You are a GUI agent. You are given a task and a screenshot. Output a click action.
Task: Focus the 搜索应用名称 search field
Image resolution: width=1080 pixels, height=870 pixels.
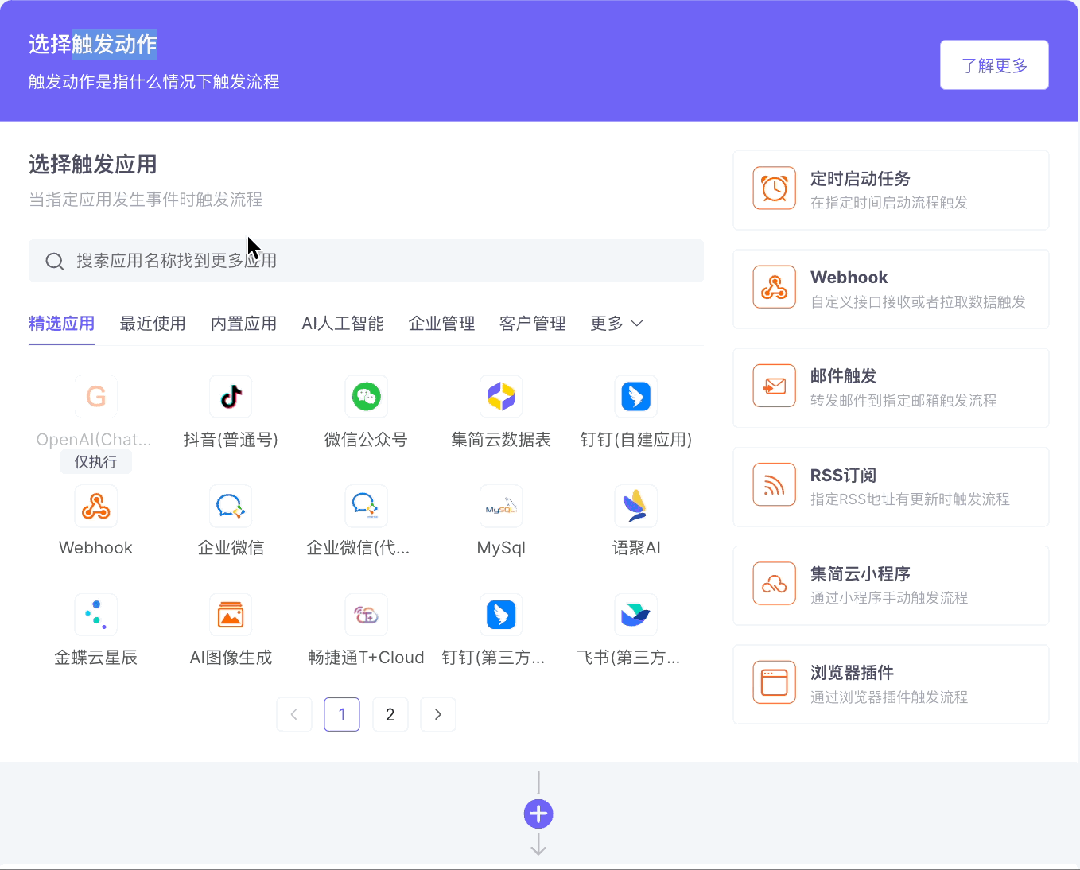pyautogui.click(x=366, y=260)
